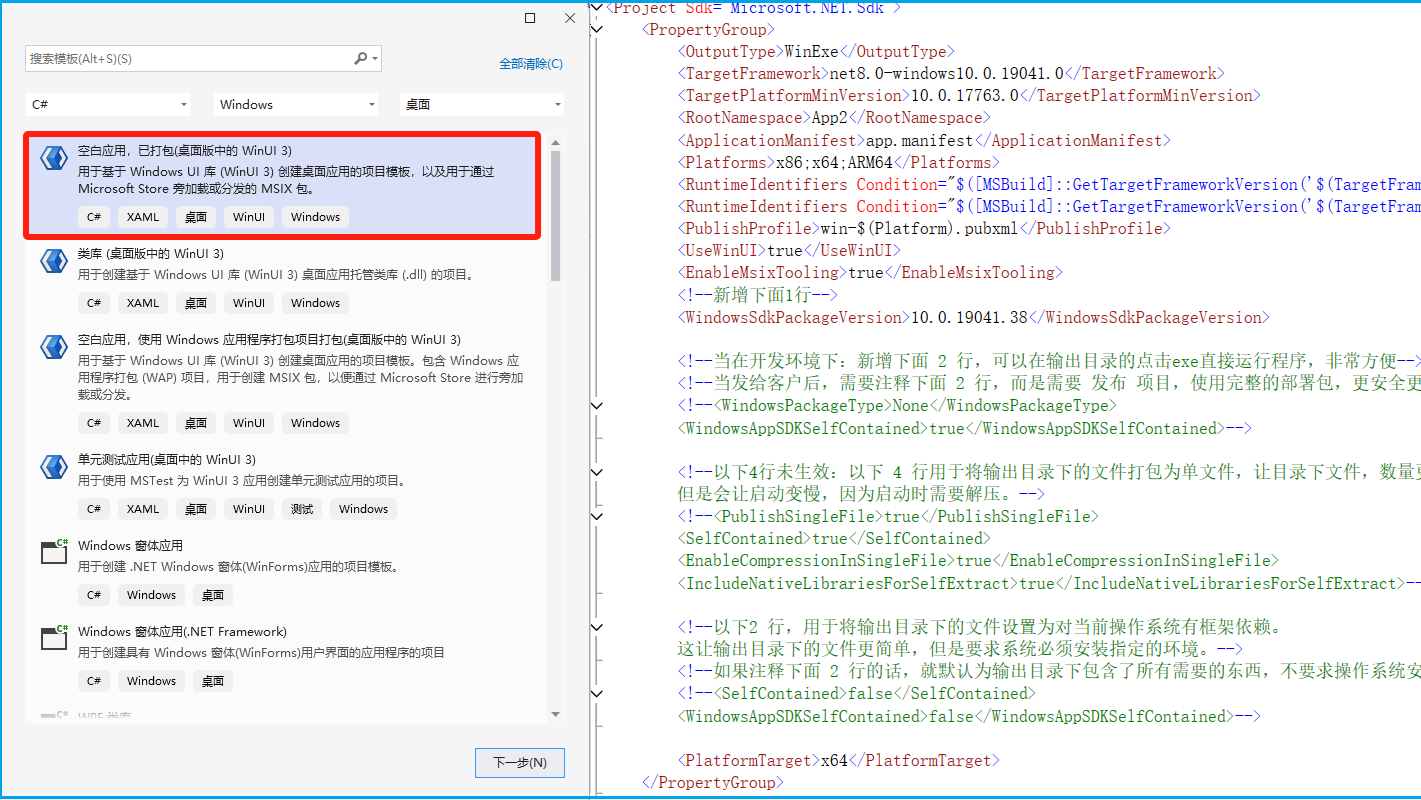Select Windows 窗体应用(.NET Framework) template title
The width and height of the screenshot is (1421, 800).
(x=182, y=632)
